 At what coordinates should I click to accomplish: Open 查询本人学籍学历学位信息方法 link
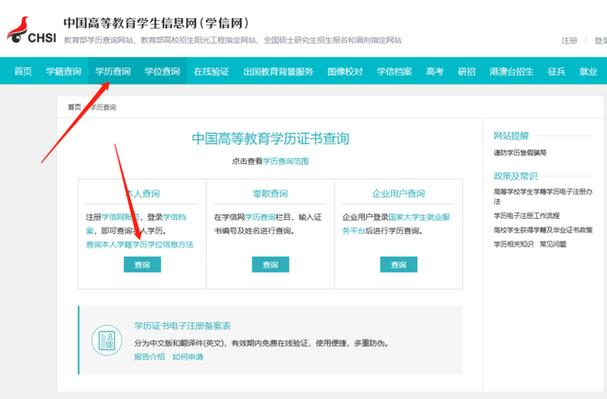139,245
